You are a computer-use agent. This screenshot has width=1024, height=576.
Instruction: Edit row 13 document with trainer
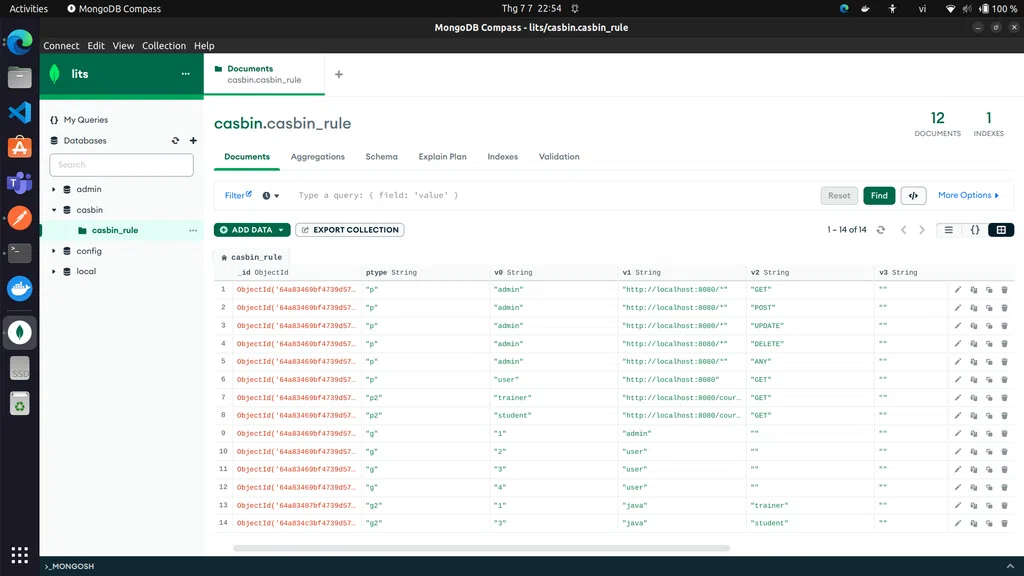[957, 505]
